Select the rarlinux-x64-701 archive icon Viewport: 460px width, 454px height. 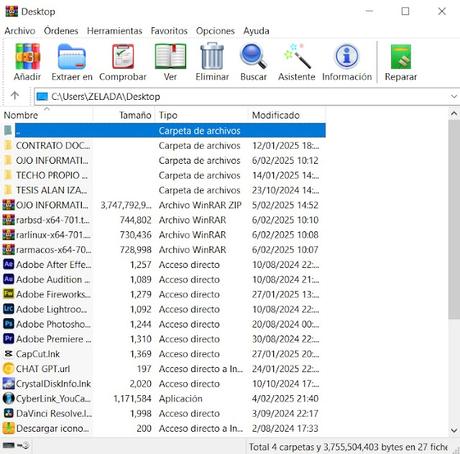pos(8,235)
